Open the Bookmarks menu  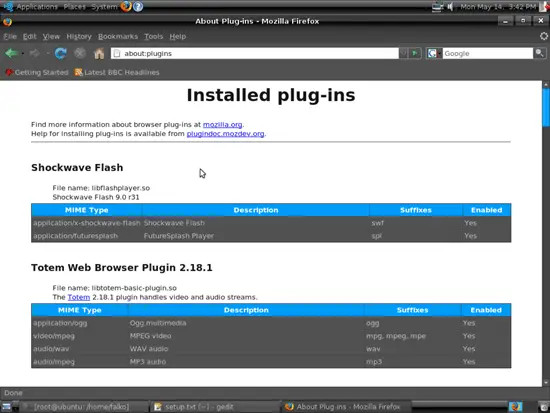click(118, 36)
